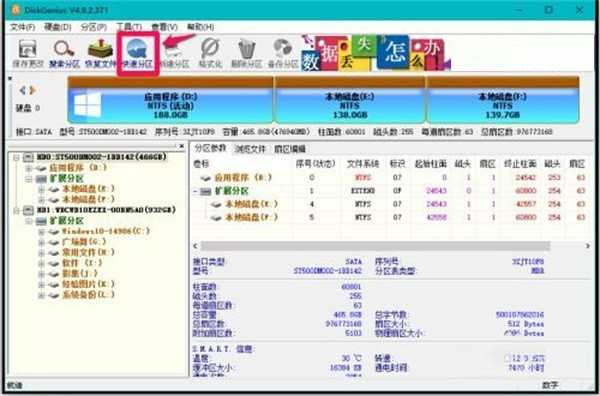Click the New Partition (新建分区) toolbar icon
The height and width of the screenshot is (396, 600).
(174, 54)
